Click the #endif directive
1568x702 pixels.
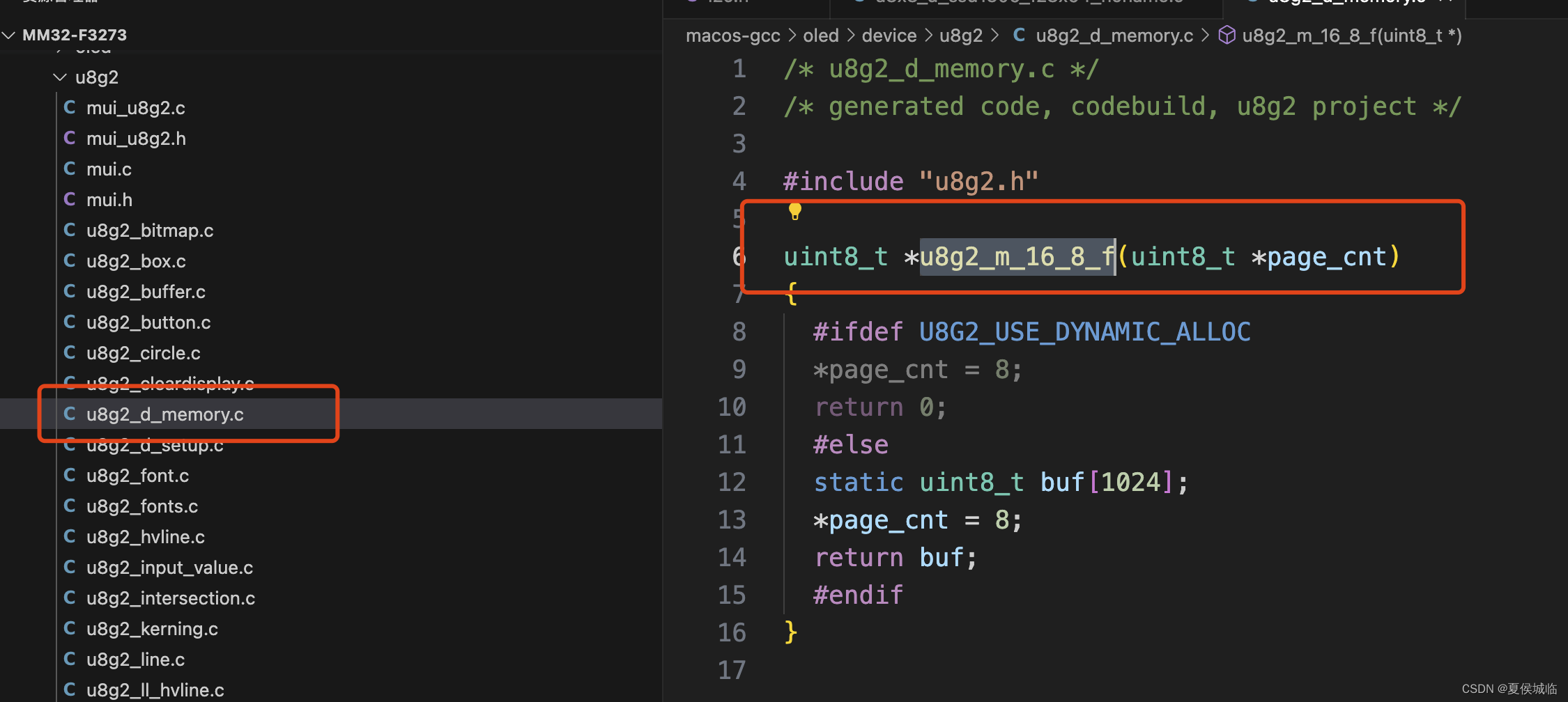[x=858, y=595]
